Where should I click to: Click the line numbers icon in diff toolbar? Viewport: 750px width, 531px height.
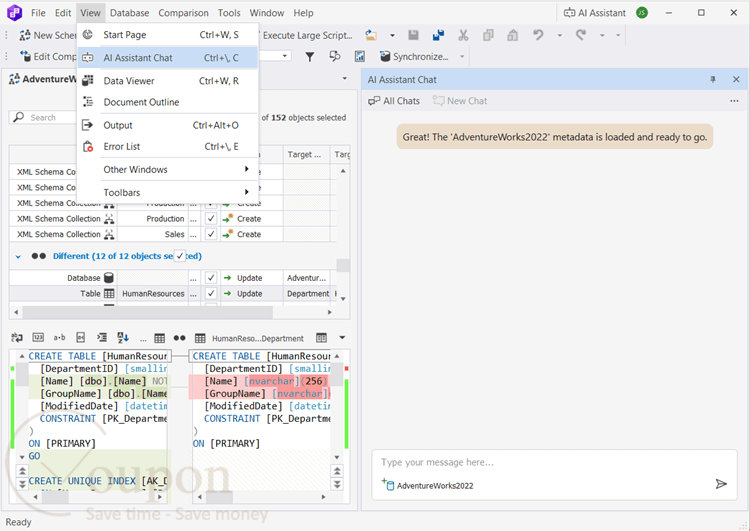38,338
